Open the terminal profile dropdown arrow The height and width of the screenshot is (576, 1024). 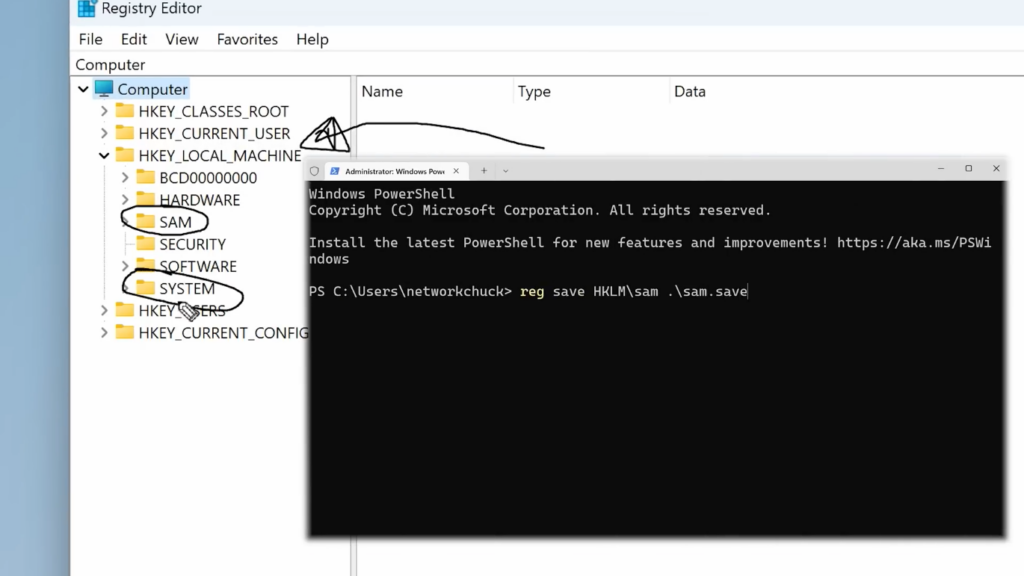(x=505, y=171)
